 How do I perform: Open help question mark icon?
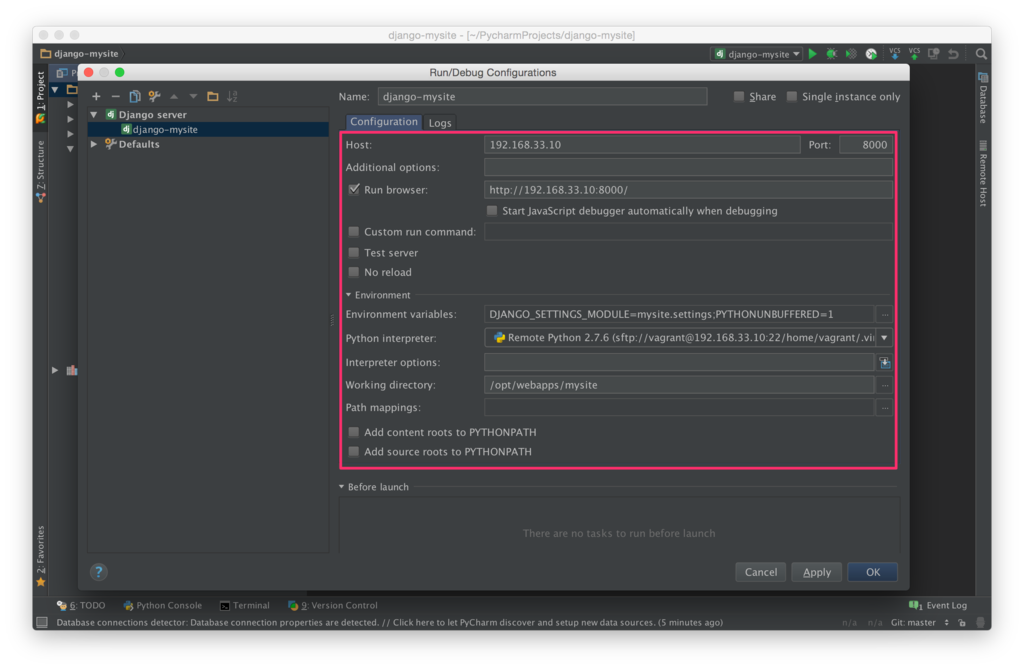[99, 572]
